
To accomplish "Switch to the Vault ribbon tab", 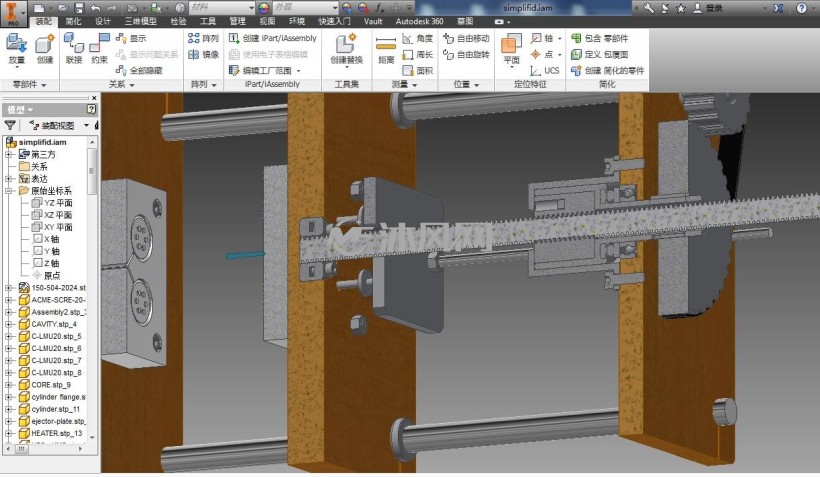I will pyautogui.click(x=373, y=21).
